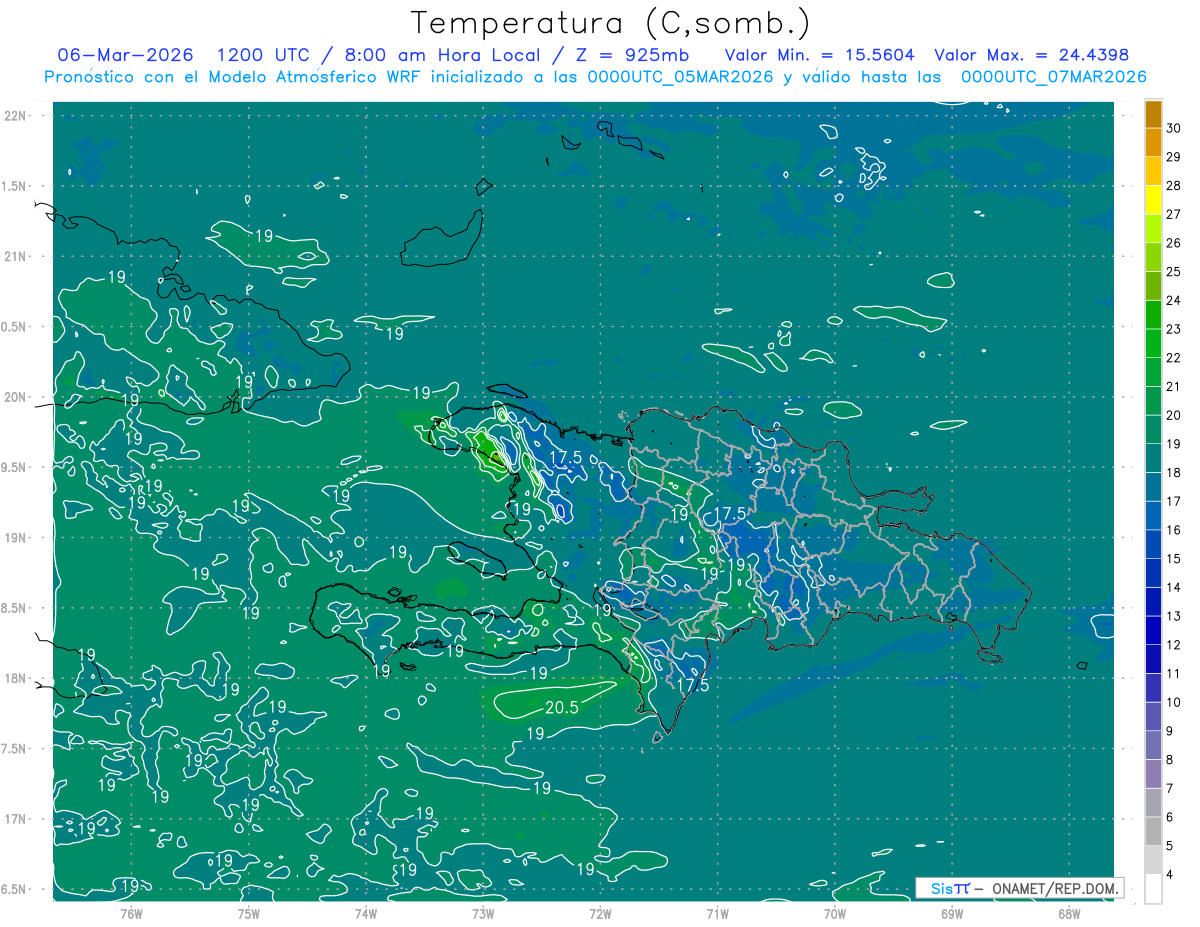
Task: Click the '73W' longitude axis label
Action: [x=483, y=913]
